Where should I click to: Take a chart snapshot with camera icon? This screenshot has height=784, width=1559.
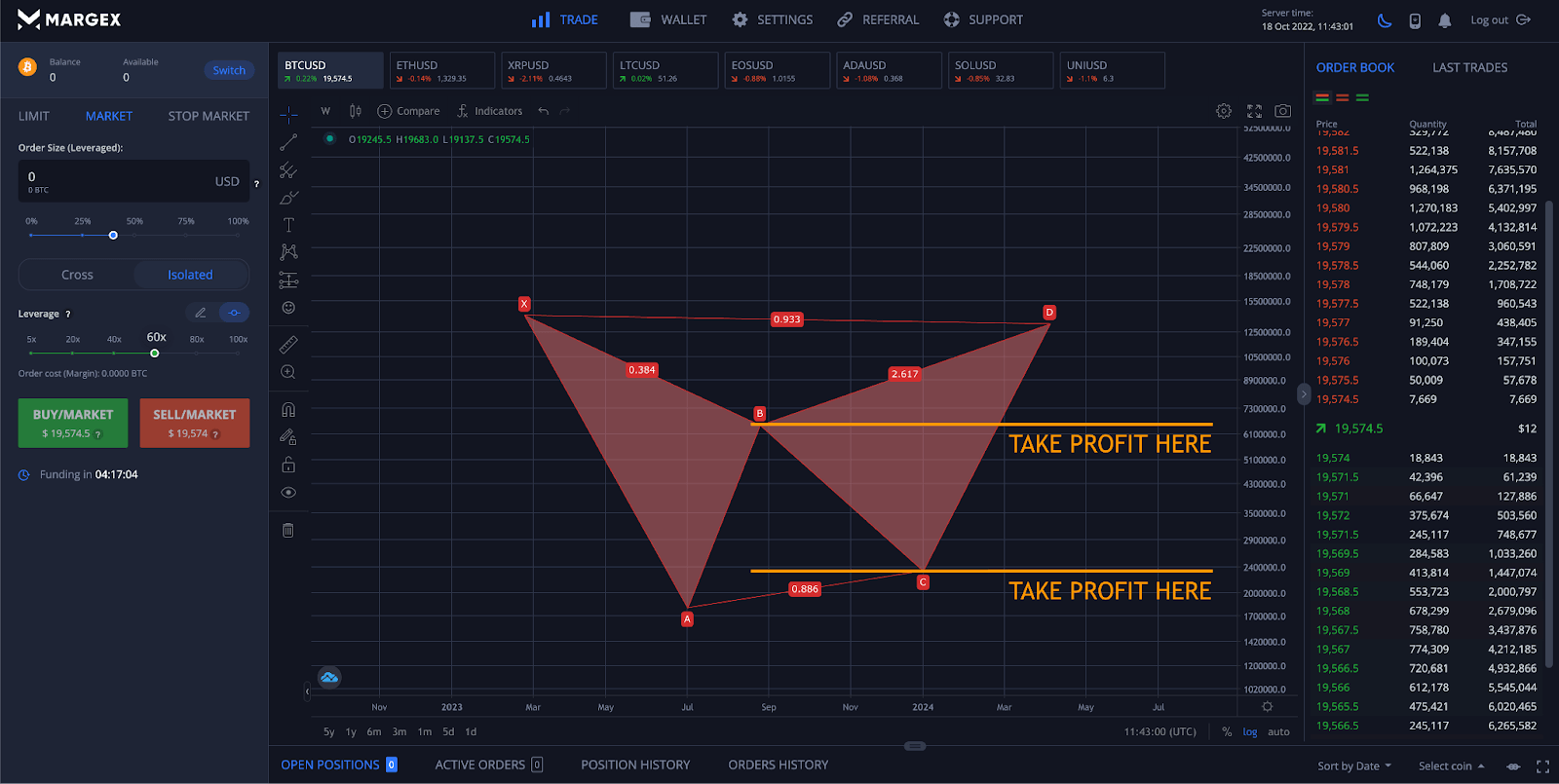point(1282,111)
